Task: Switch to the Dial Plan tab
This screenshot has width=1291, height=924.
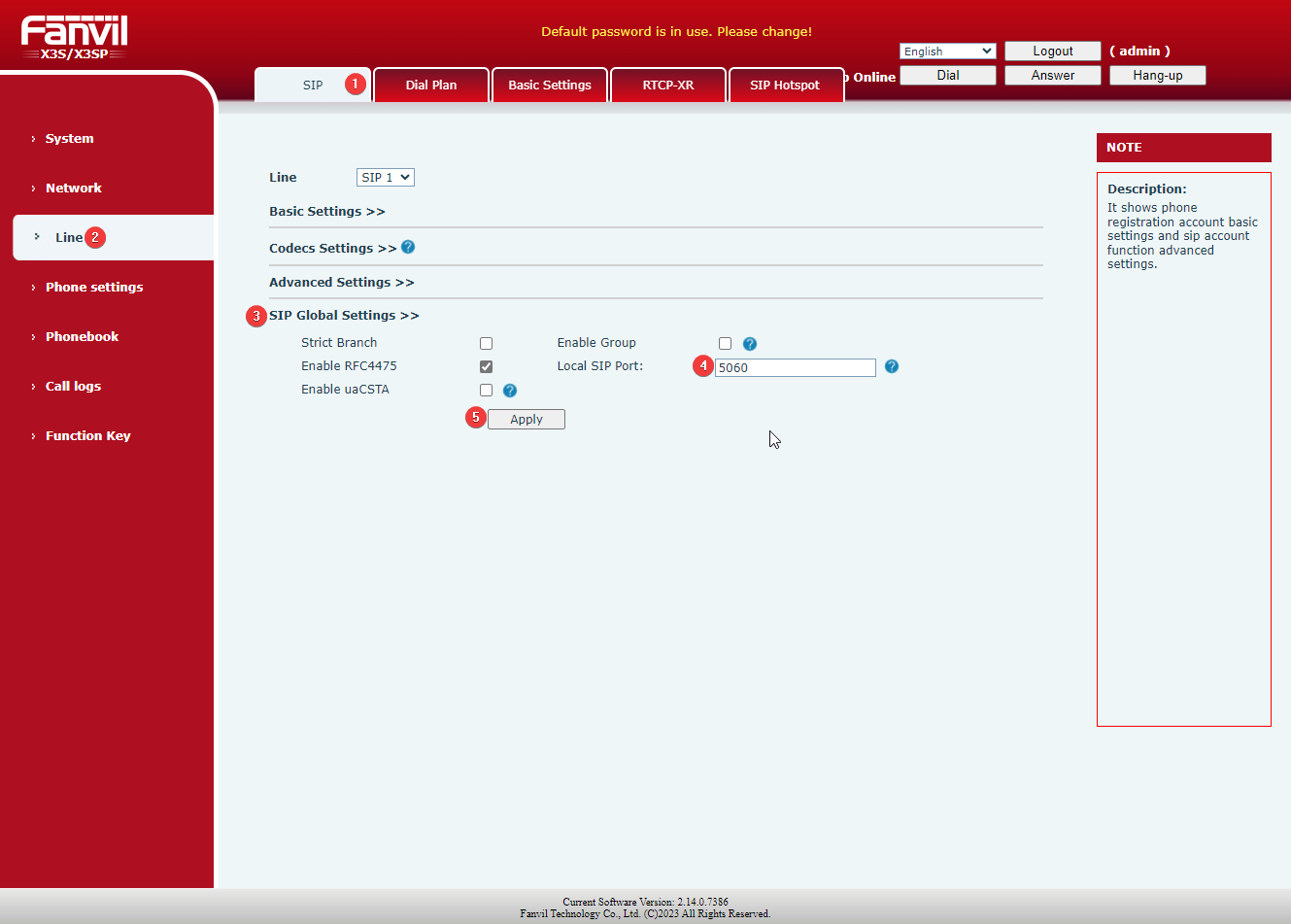Action: click(431, 86)
